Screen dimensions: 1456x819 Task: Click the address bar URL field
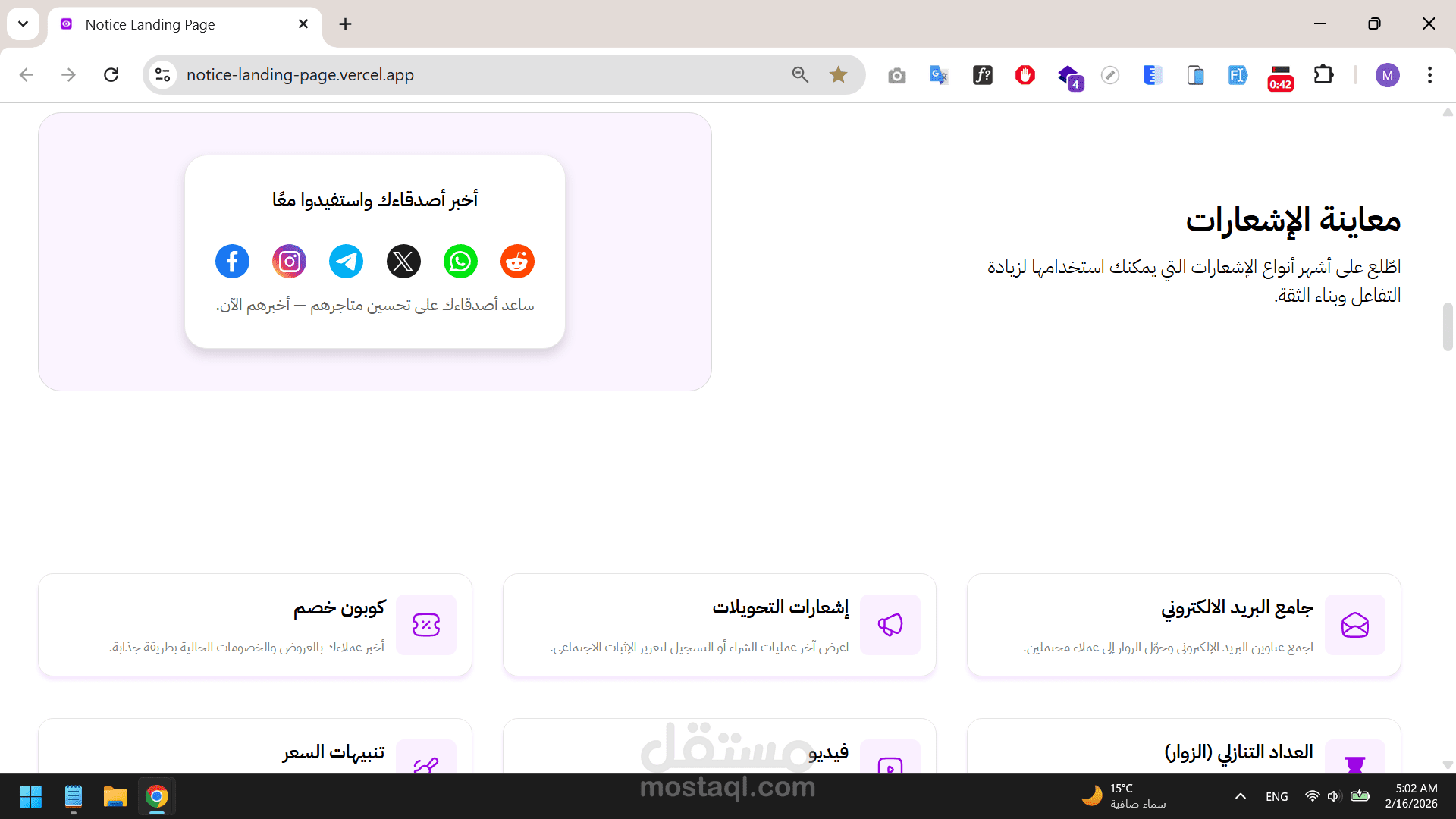(x=455, y=74)
